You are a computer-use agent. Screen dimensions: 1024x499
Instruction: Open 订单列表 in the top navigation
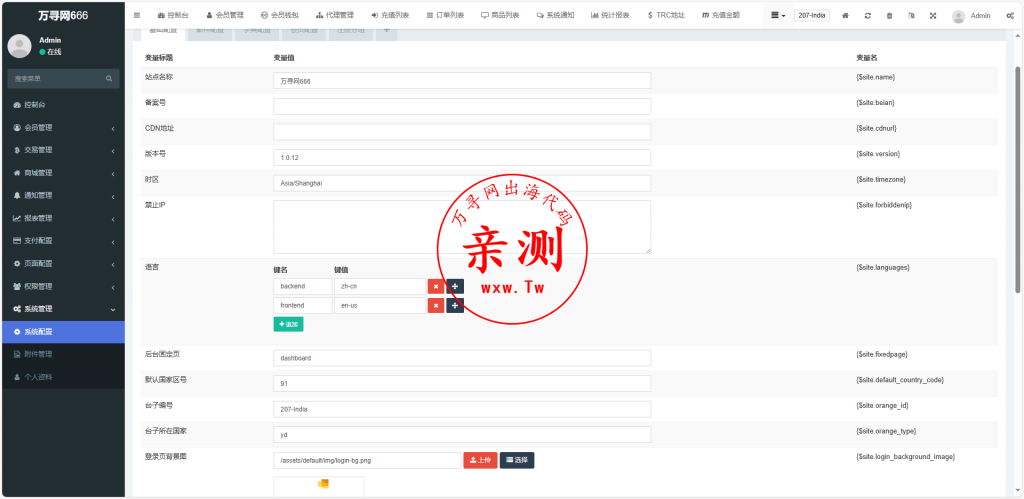coord(445,16)
